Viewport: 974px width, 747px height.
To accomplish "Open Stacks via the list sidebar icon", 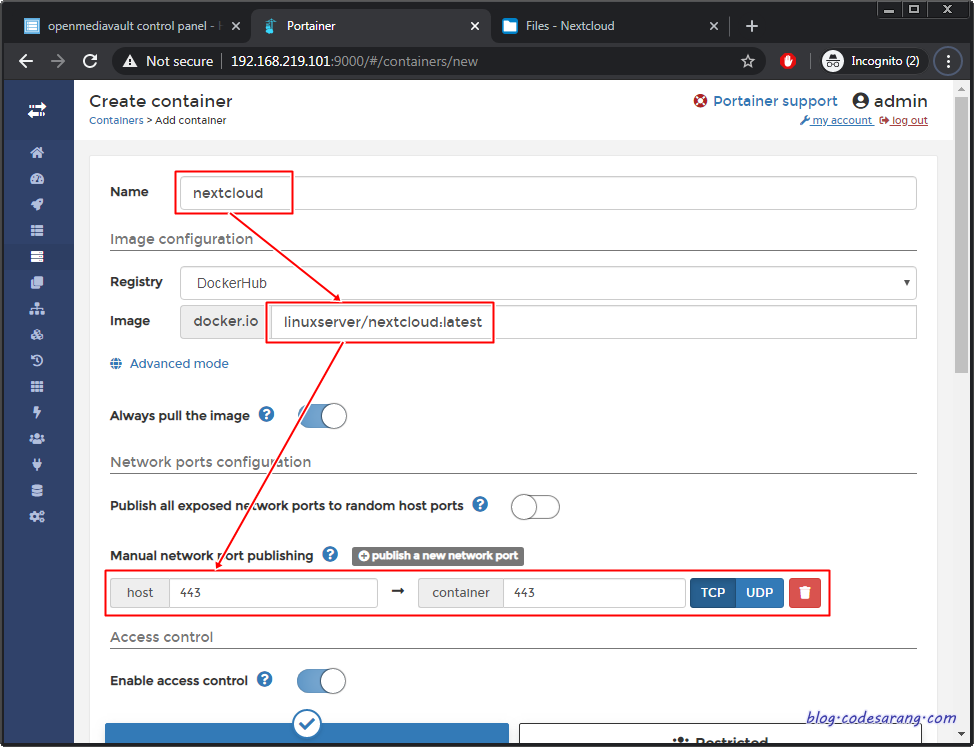I will [37, 230].
